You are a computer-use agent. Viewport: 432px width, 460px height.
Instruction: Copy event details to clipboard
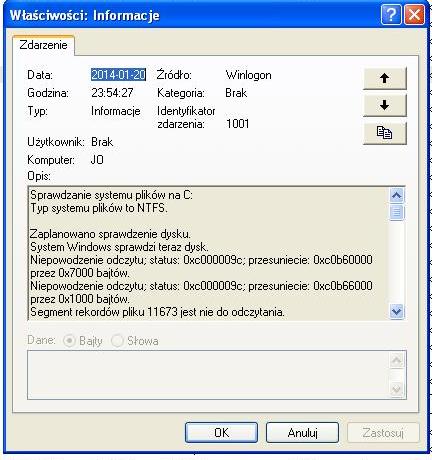coord(385,133)
